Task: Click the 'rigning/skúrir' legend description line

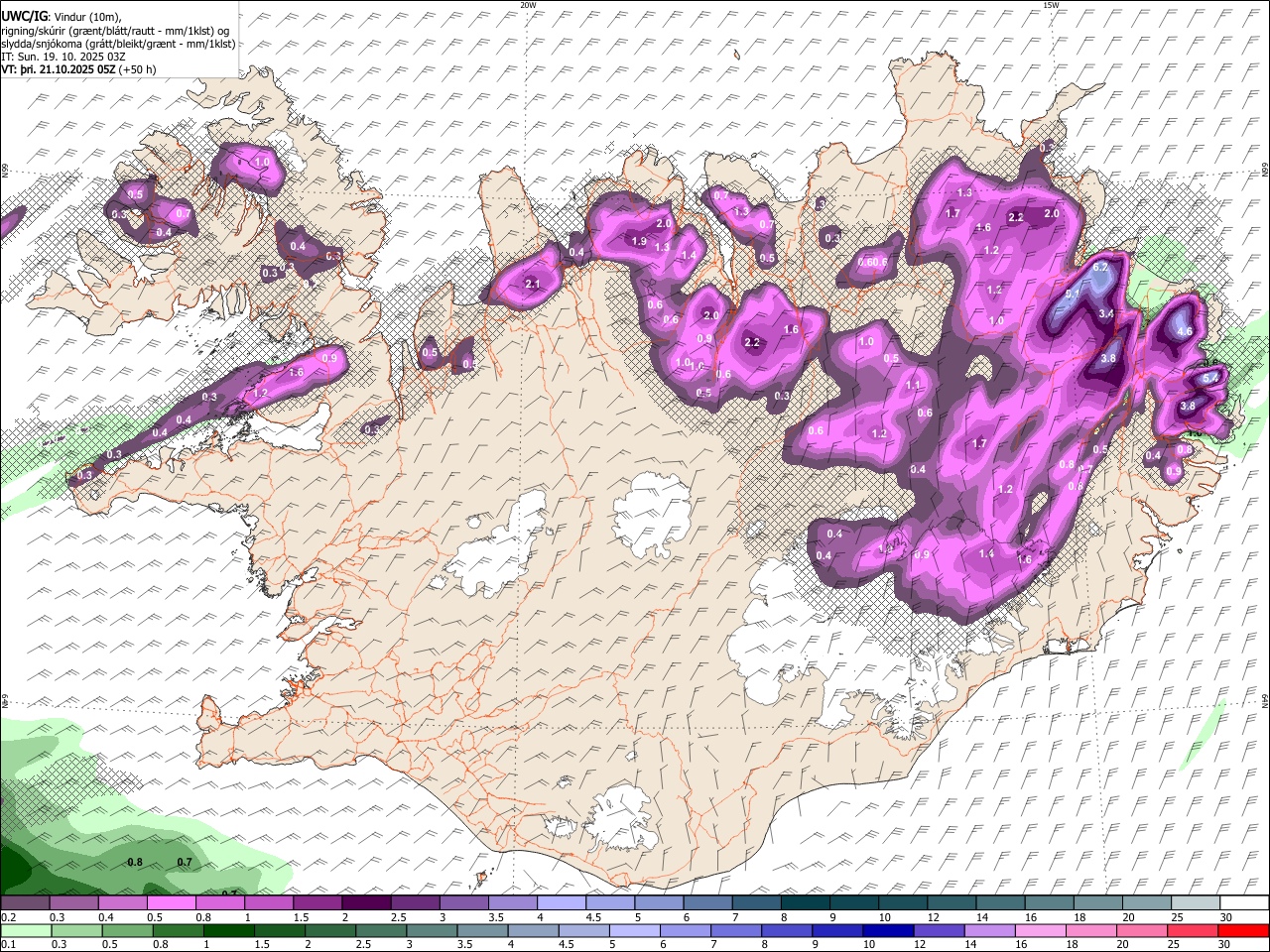Action: (x=115, y=31)
